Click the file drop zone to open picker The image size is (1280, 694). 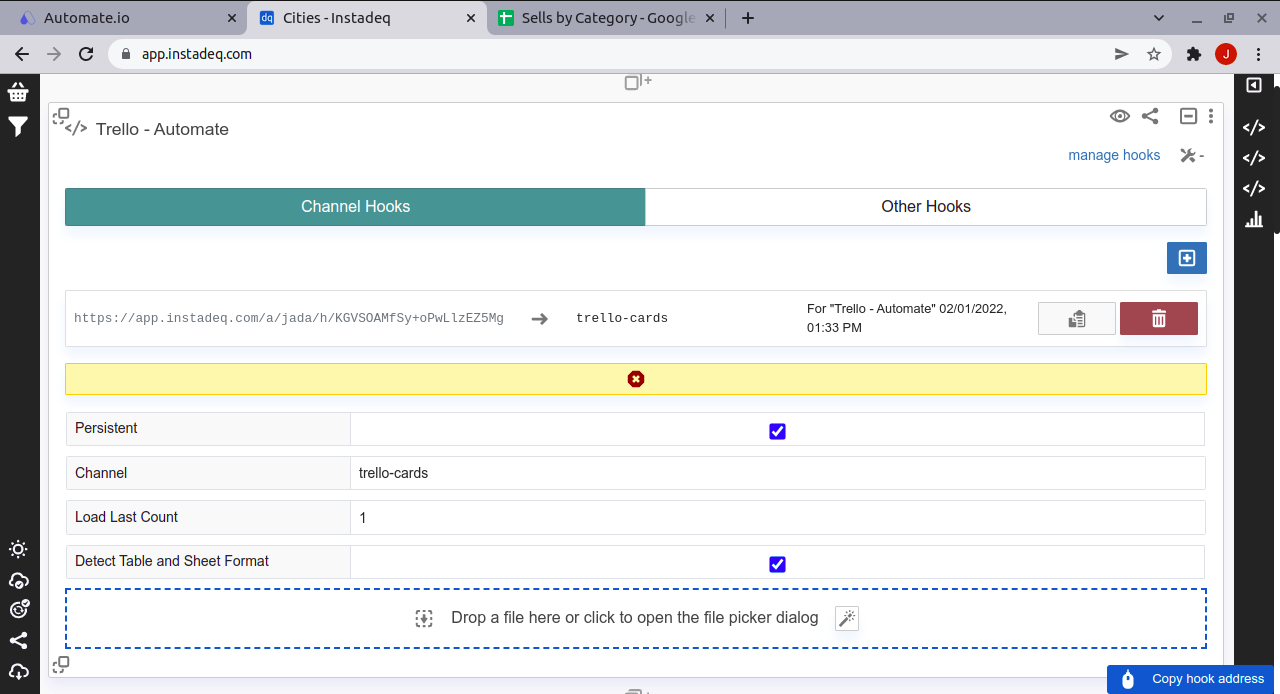[x=636, y=619]
